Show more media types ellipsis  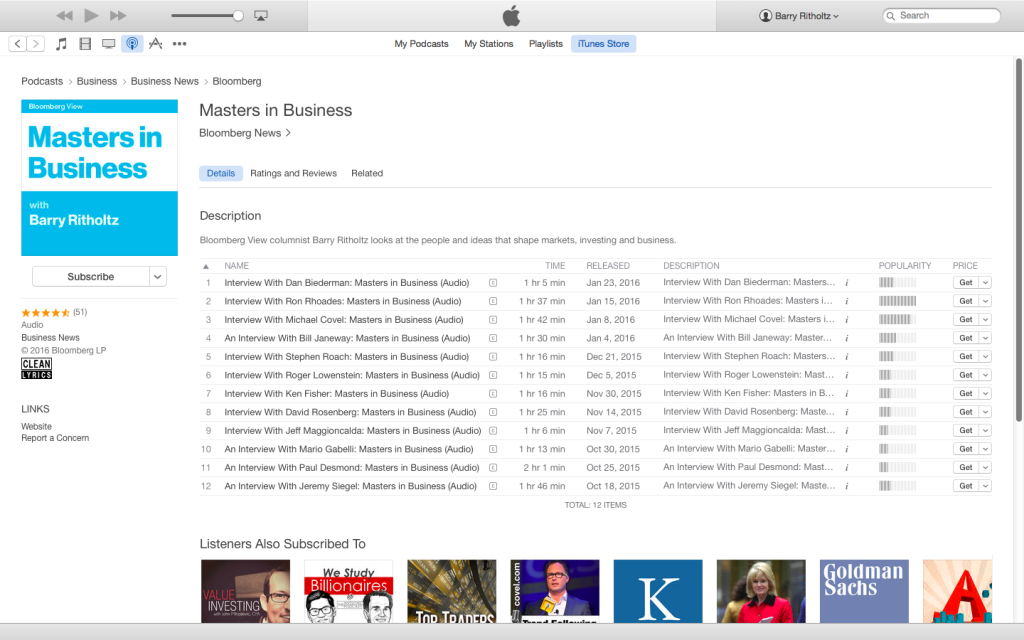[180, 44]
